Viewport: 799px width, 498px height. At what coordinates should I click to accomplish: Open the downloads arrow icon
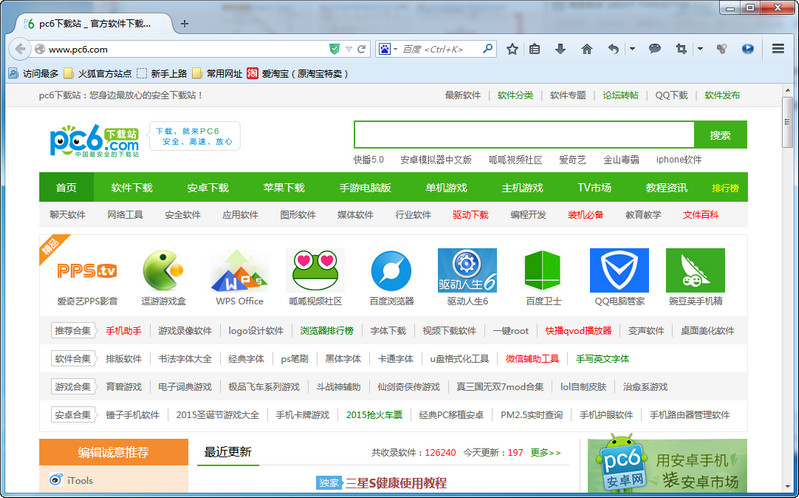point(560,48)
